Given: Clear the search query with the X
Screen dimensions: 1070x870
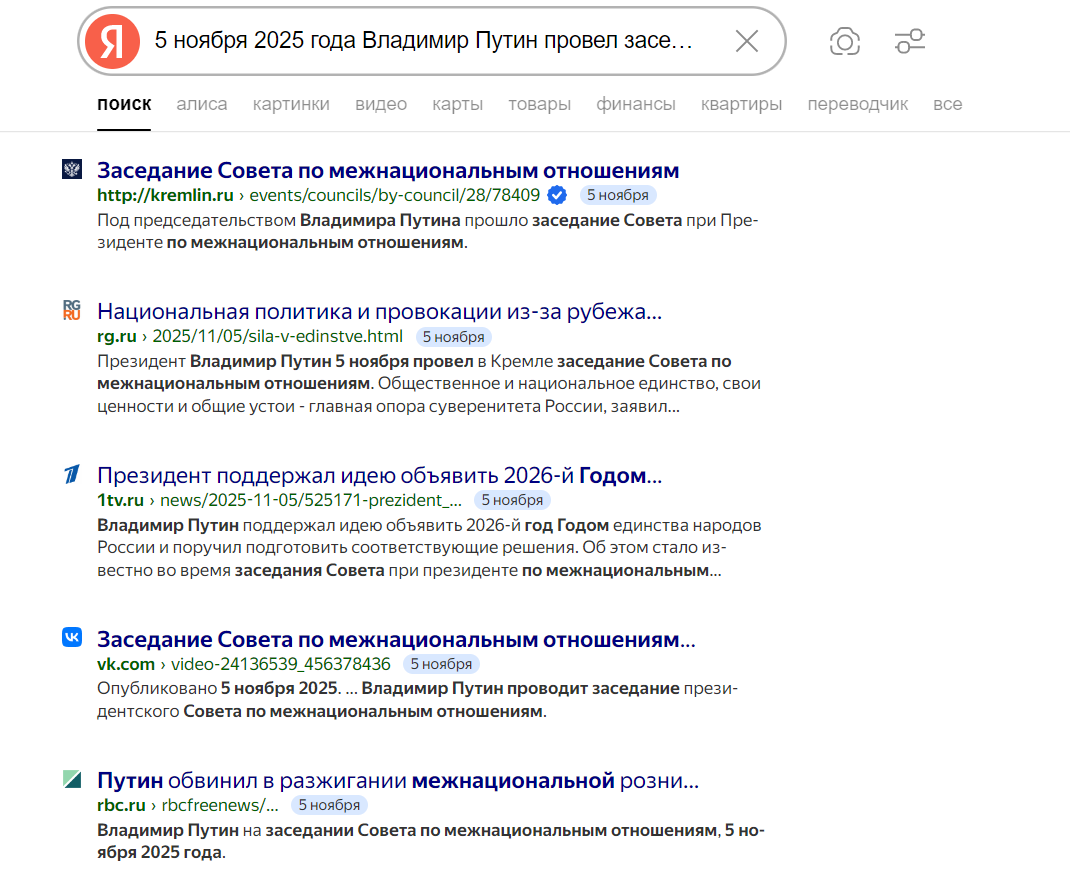Looking at the screenshot, I should (x=746, y=41).
